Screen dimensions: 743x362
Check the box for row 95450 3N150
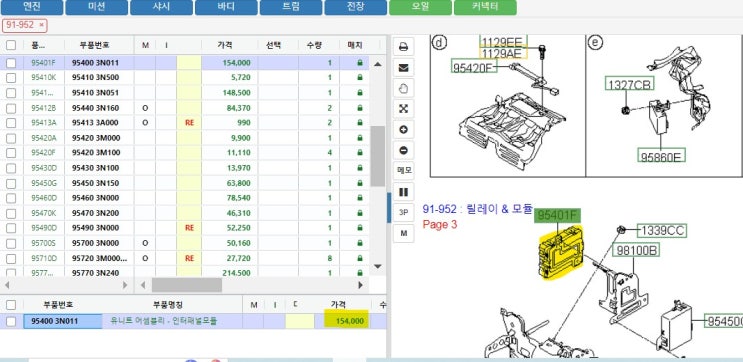(x=11, y=183)
